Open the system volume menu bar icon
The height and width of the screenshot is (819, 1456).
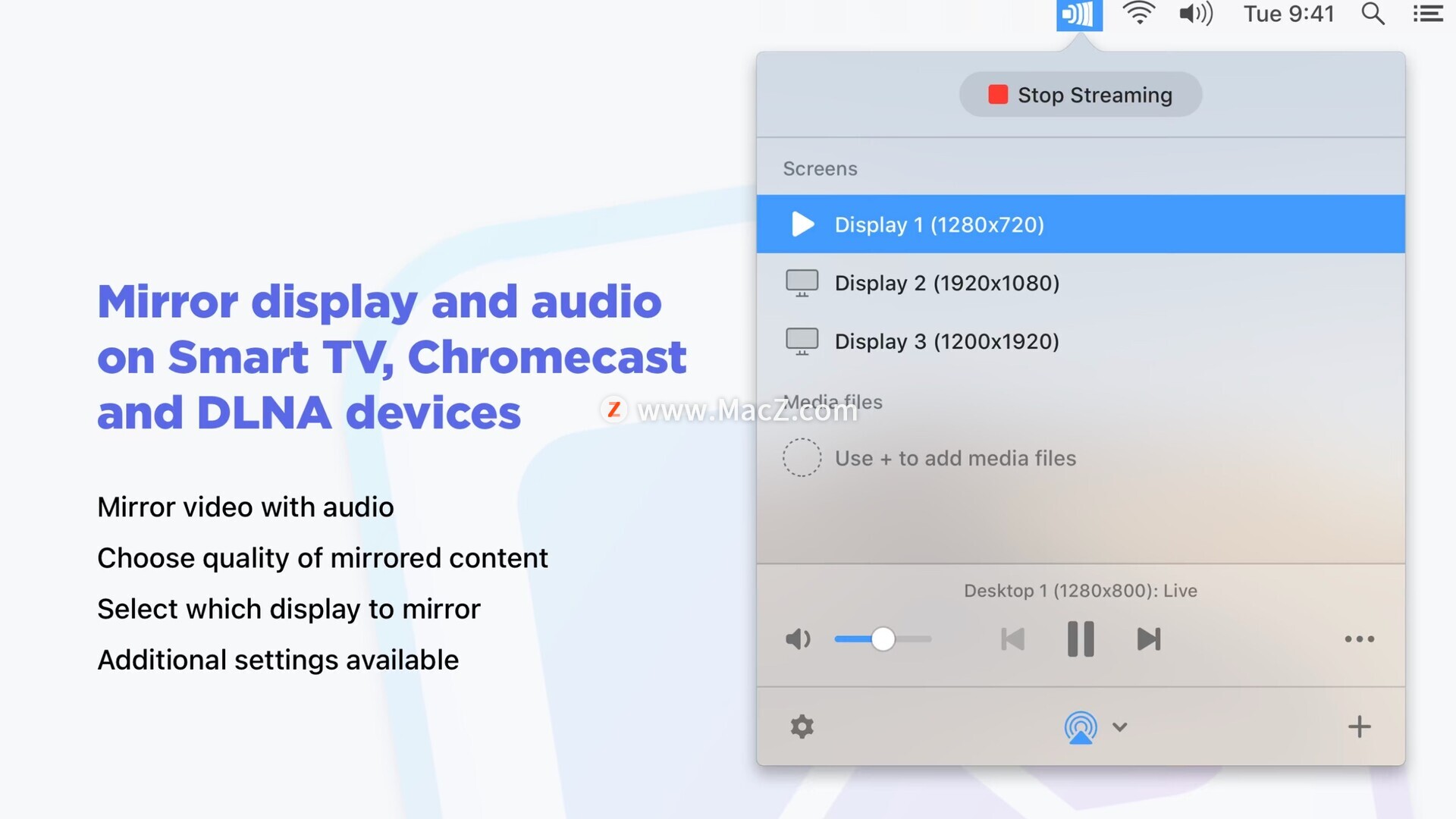click(x=1196, y=14)
